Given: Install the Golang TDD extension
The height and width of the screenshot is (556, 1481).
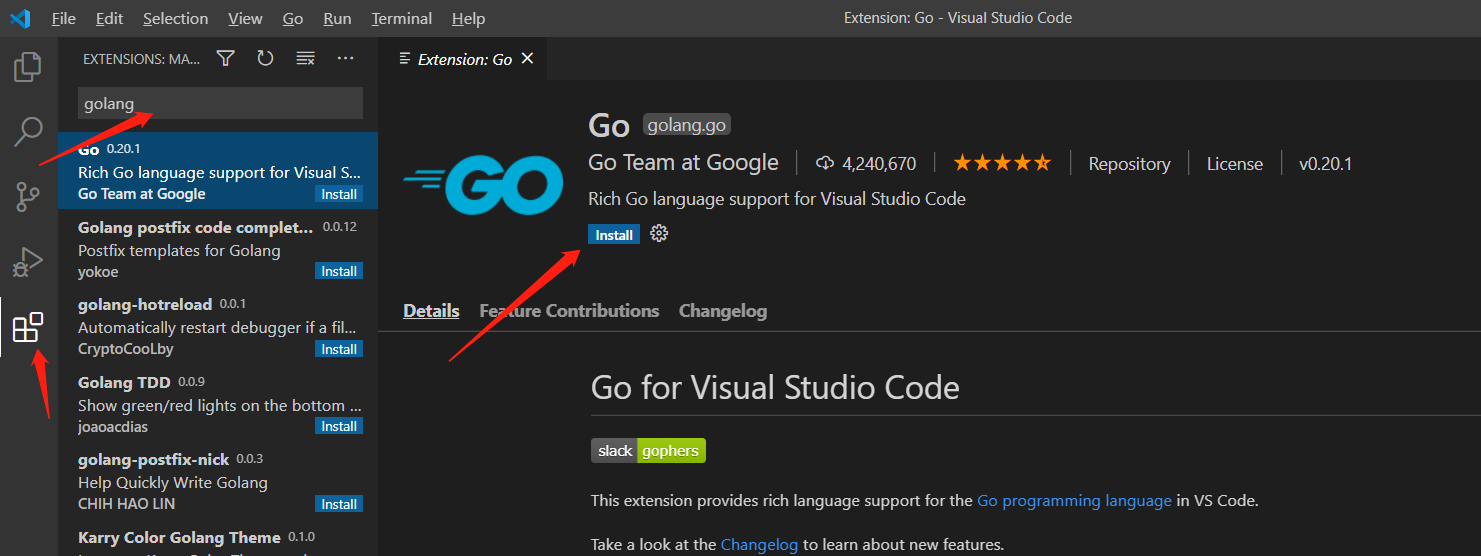Looking at the screenshot, I should [x=339, y=426].
